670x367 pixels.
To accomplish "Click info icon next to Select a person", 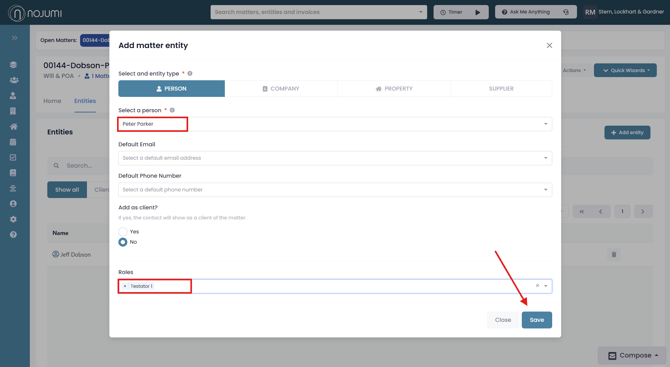I will [172, 110].
